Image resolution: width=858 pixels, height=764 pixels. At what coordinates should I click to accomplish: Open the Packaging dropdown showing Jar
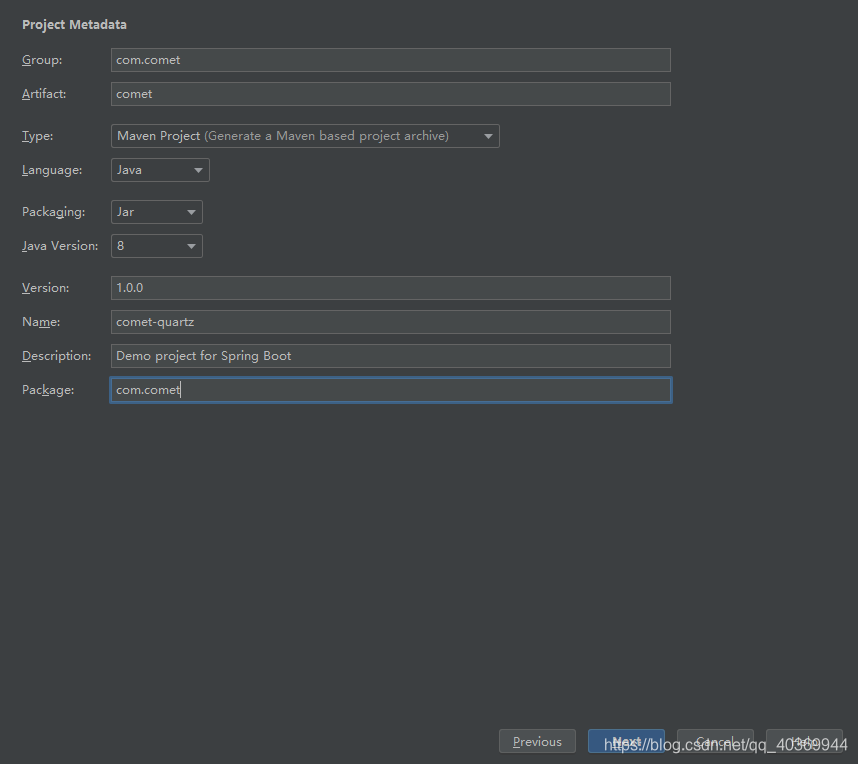pyautogui.click(x=157, y=212)
